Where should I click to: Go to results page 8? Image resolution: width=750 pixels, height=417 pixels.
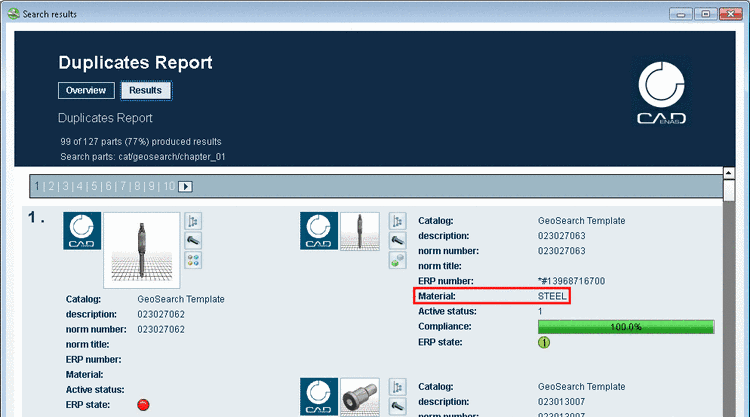coord(137,186)
